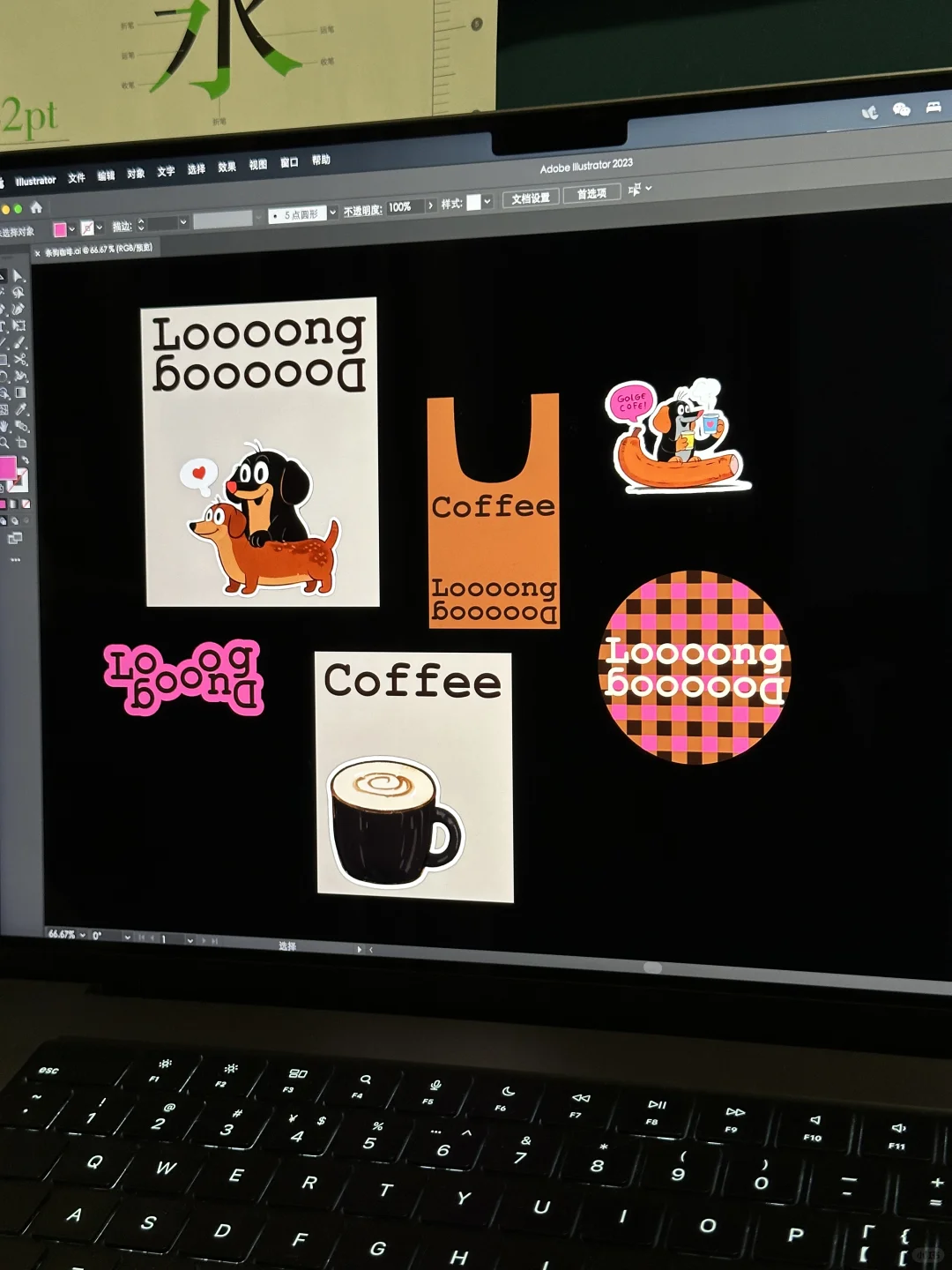Click the 文档设置 button

531,198
